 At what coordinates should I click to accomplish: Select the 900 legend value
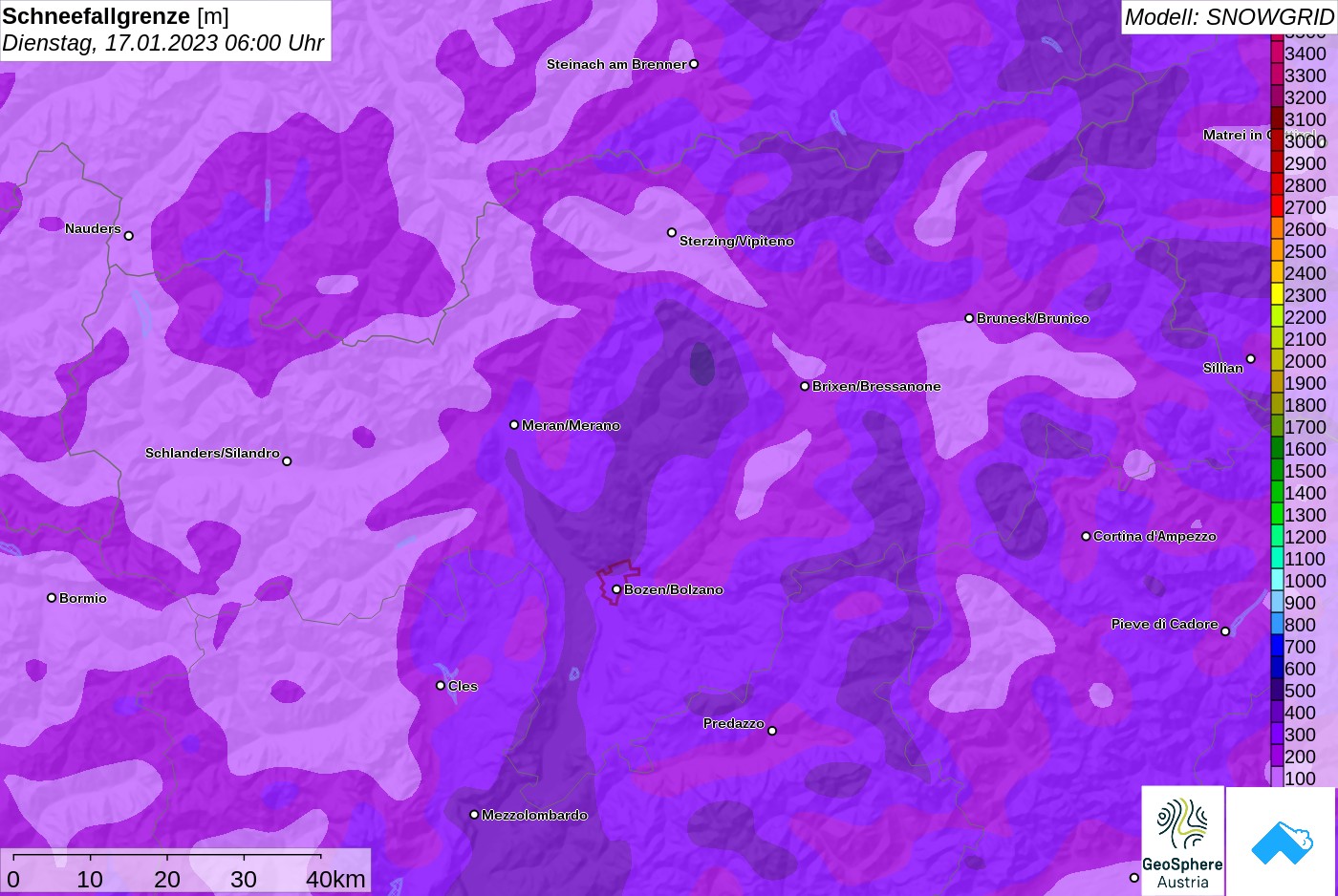click(x=1301, y=603)
